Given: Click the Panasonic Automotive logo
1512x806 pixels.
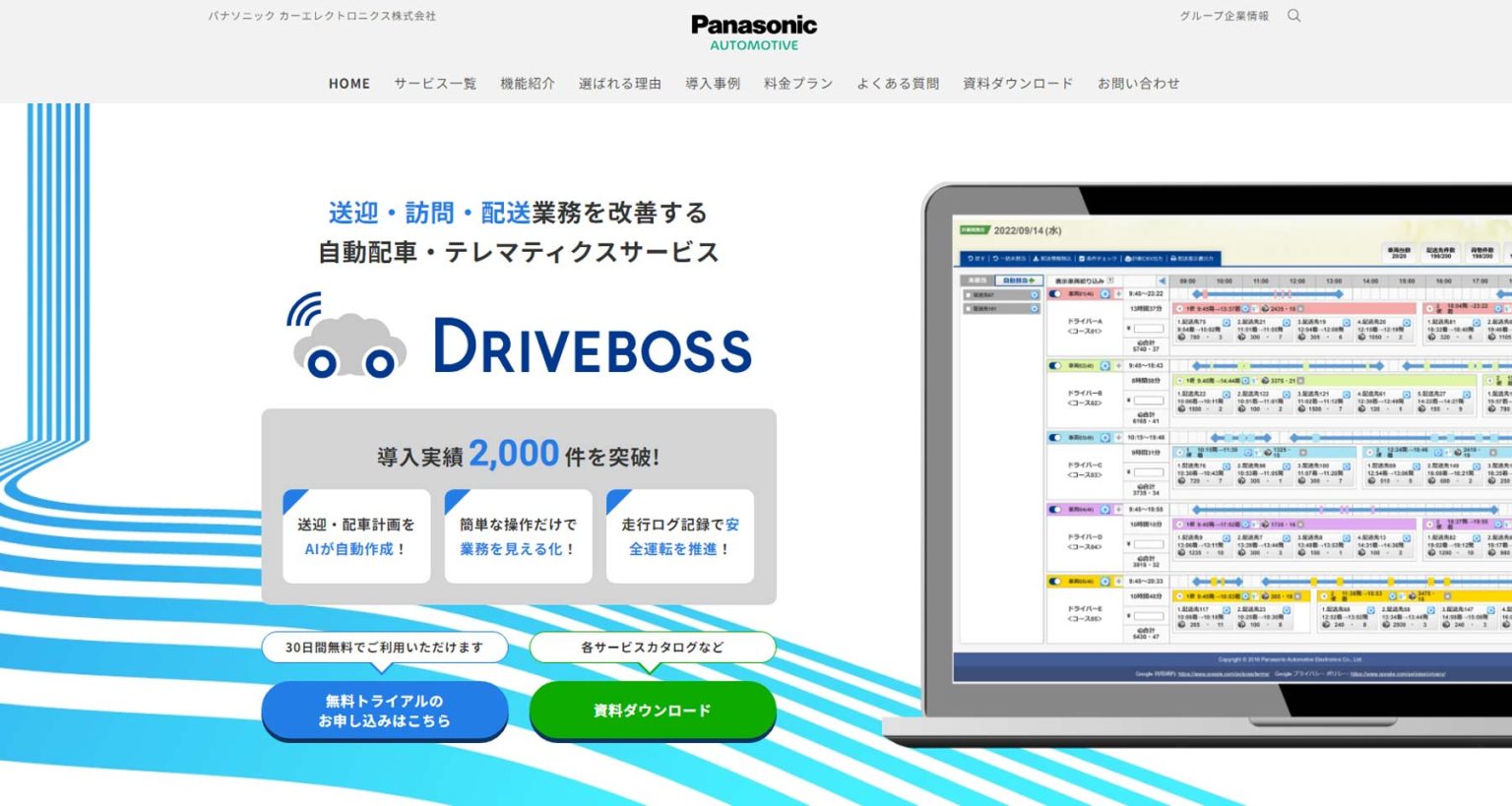Looking at the screenshot, I should click(754, 28).
